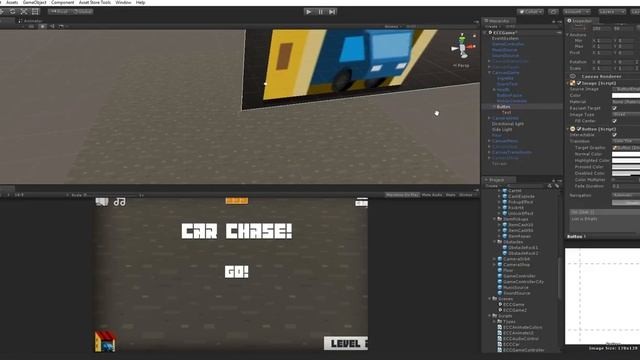Click the Highlighted Color swatch
Image resolution: width=640 pixels, height=360 pixels.
tap(626, 160)
